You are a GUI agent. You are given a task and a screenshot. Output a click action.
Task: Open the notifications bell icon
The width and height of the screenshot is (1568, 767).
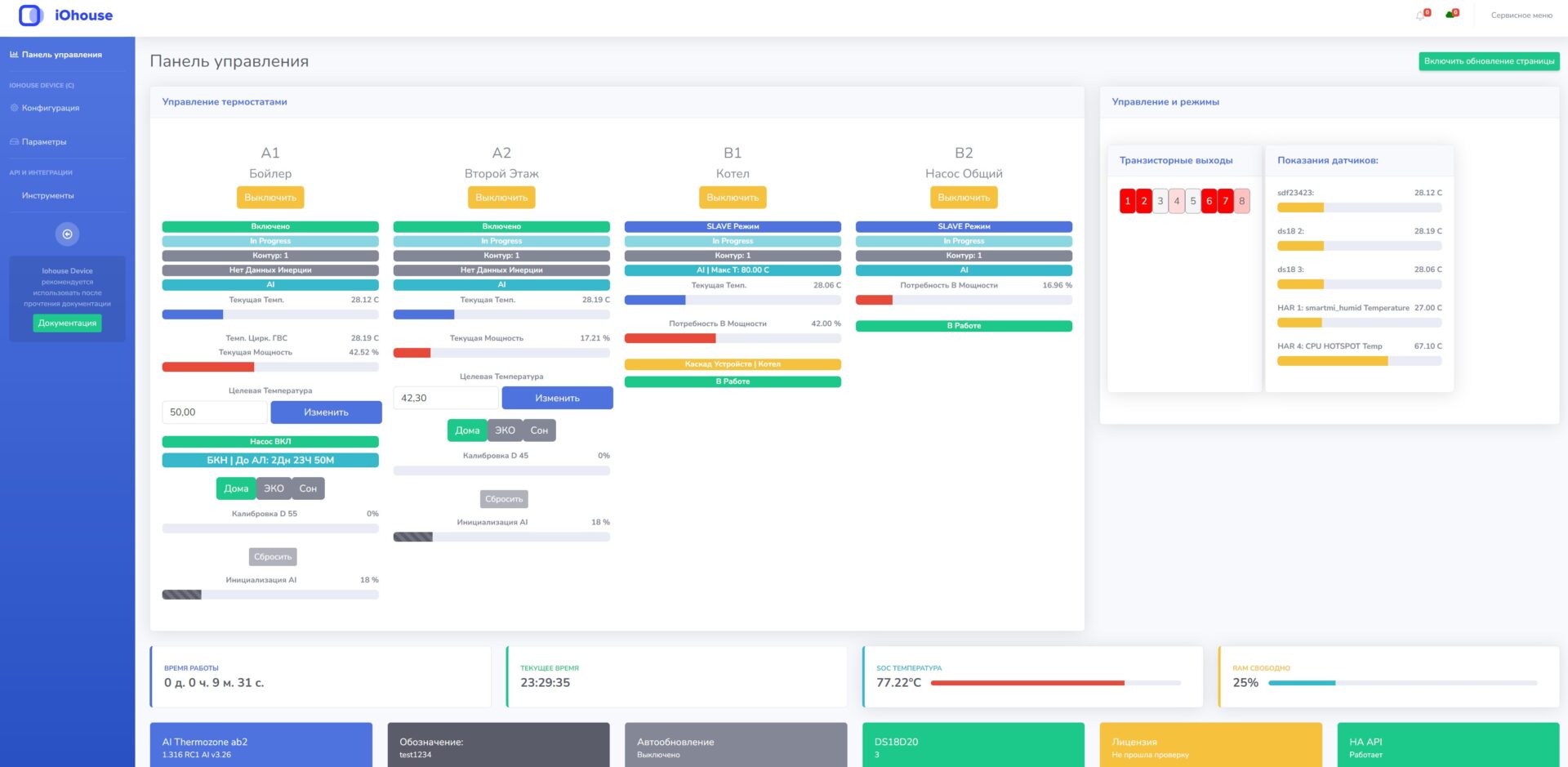[x=1420, y=16]
